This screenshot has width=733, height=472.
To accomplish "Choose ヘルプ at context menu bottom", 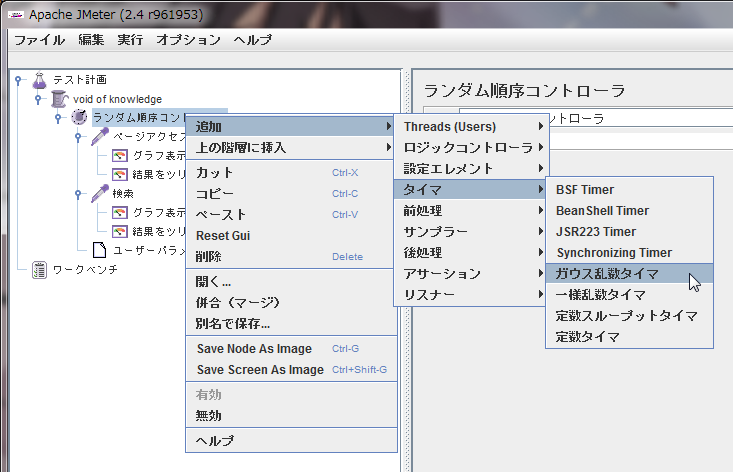I will coord(291,441).
